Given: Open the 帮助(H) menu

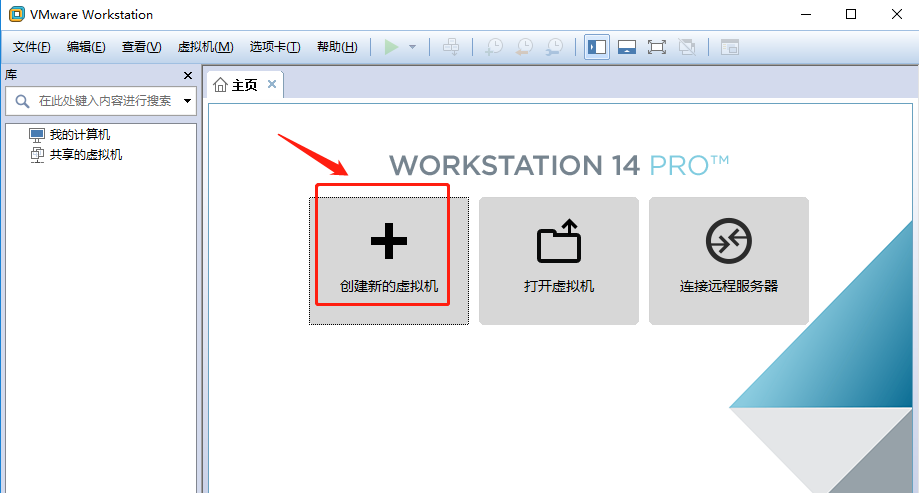Looking at the screenshot, I should tap(337, 47).
